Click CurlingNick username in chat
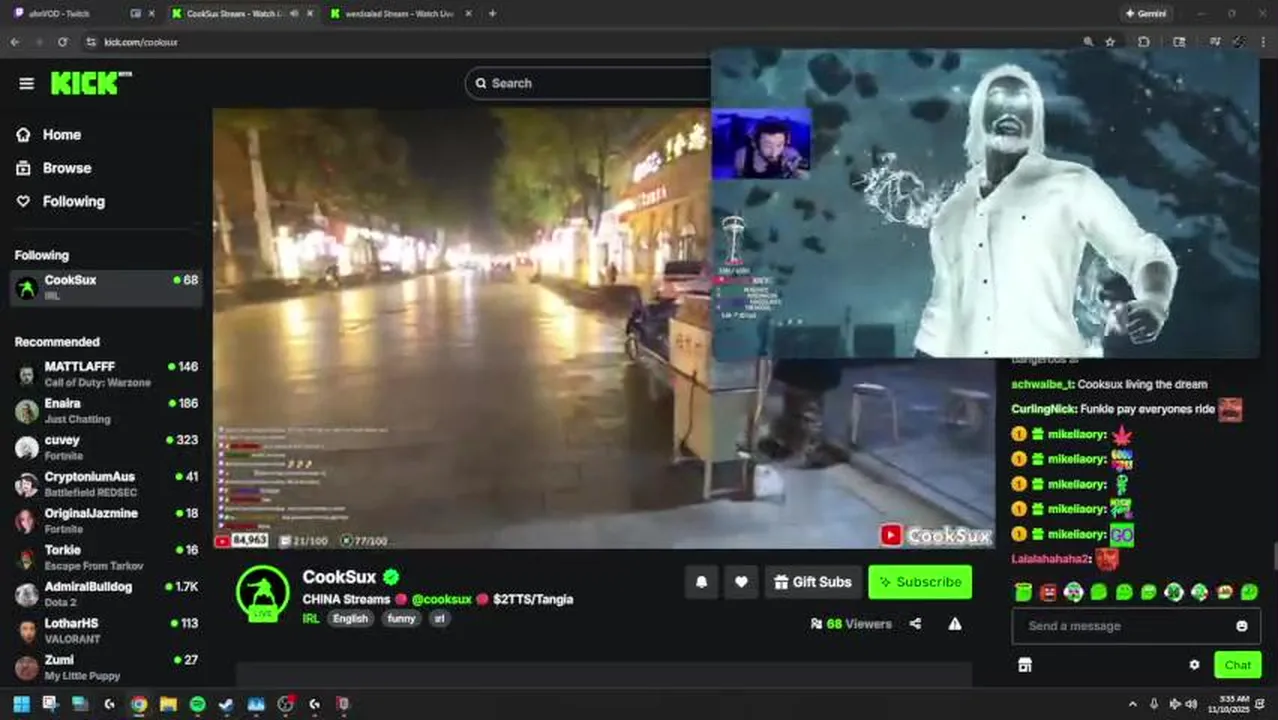 pos(1043,409)
